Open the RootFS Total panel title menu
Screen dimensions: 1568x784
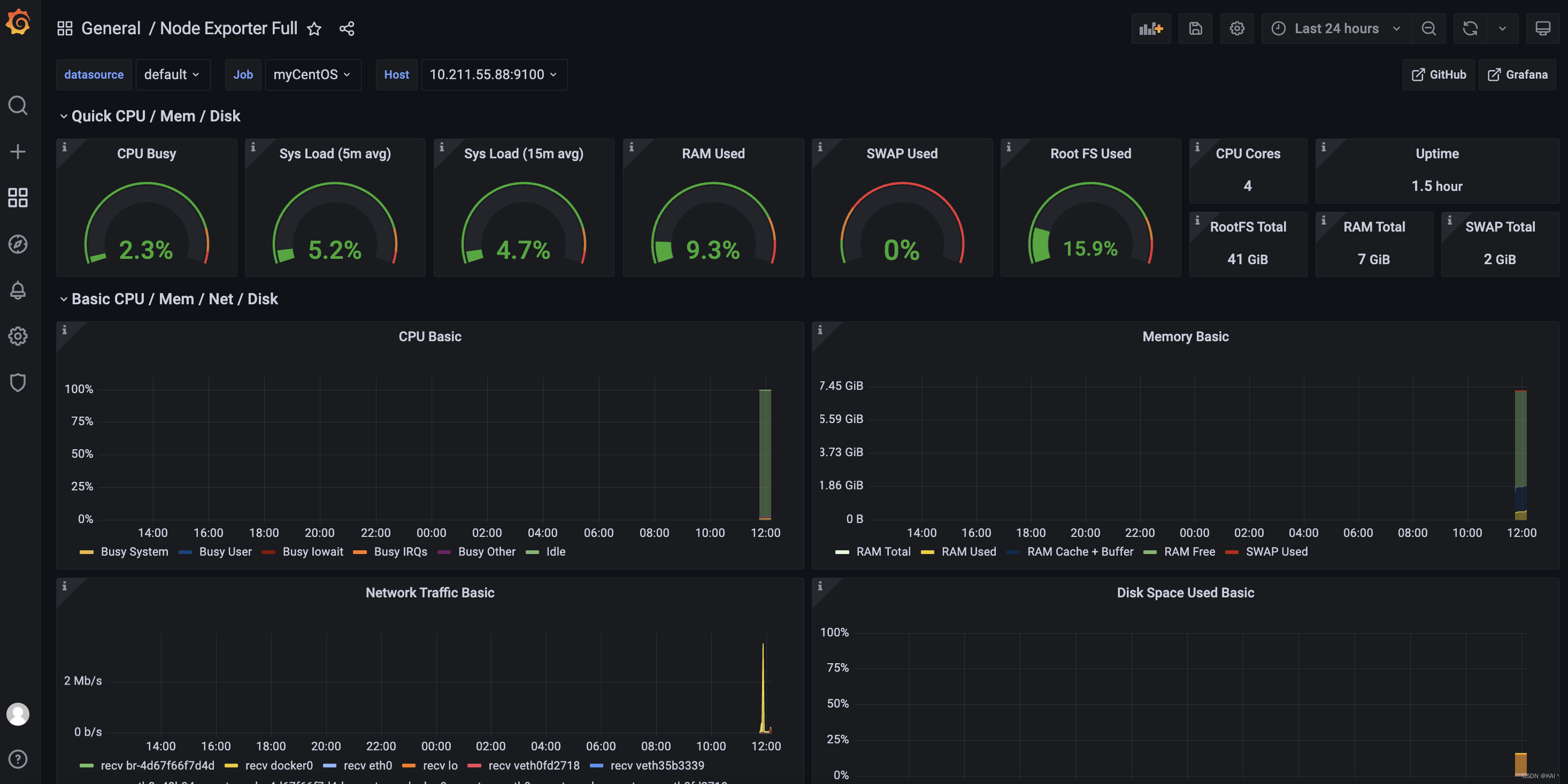tap(1248, 227)
